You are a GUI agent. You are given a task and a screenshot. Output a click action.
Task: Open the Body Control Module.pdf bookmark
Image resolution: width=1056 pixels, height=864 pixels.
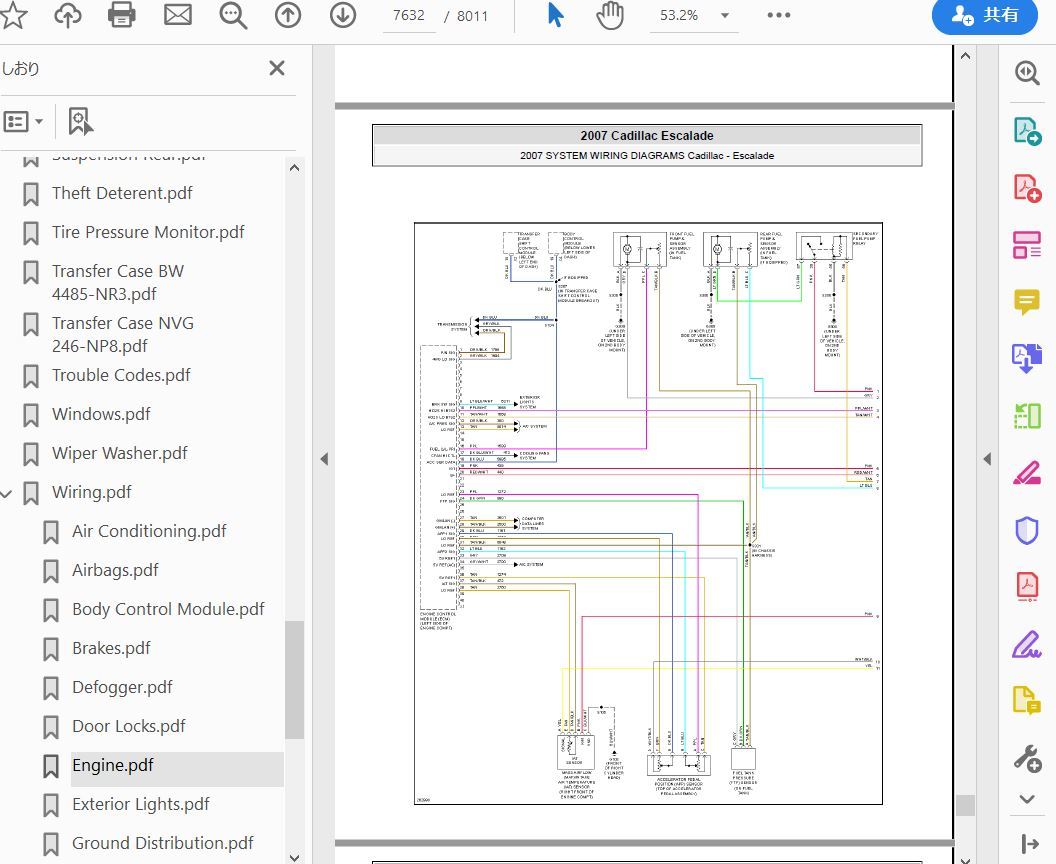pyautogui.click(x=168, y=609)
